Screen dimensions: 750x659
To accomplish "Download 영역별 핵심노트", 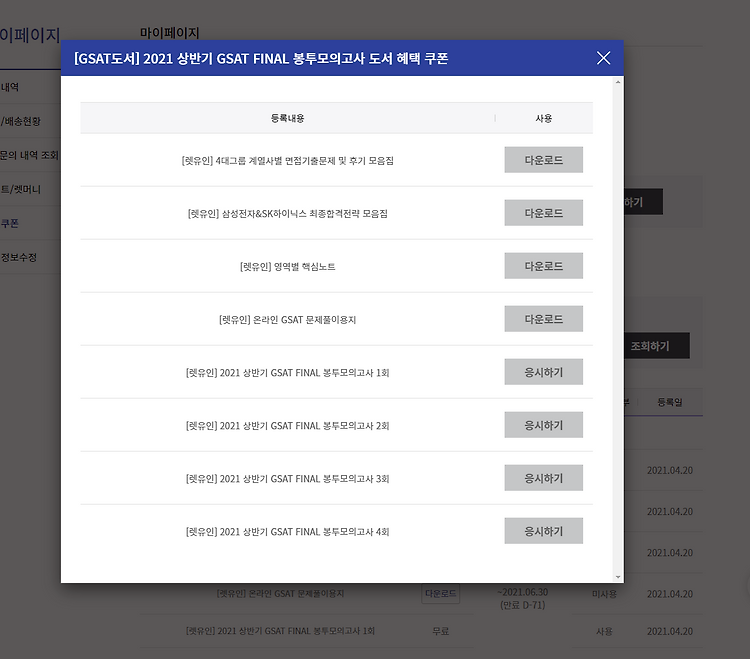I will click(543, 266).
